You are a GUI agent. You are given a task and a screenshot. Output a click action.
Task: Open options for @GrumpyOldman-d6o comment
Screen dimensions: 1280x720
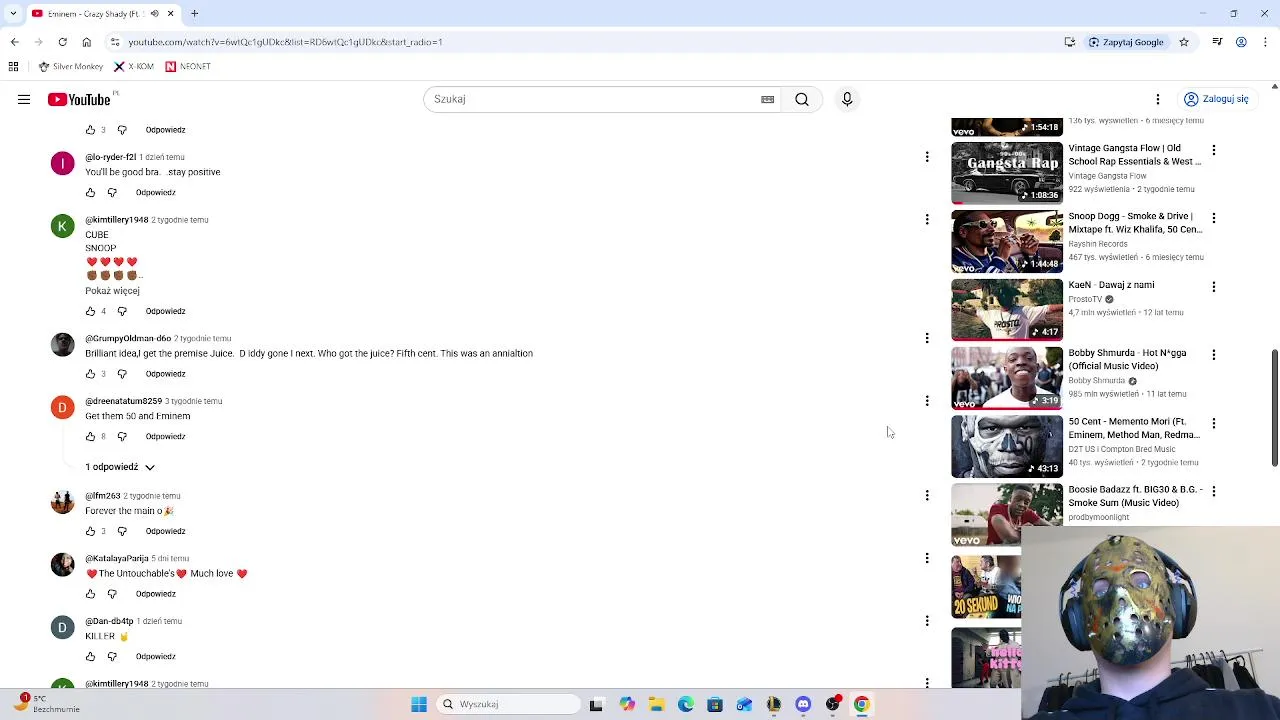927,338
